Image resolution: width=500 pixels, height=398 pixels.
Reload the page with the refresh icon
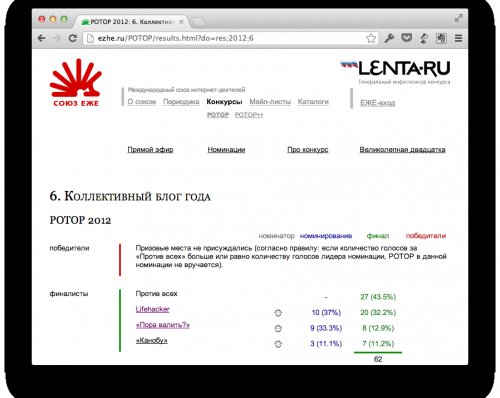pos(72,38)
